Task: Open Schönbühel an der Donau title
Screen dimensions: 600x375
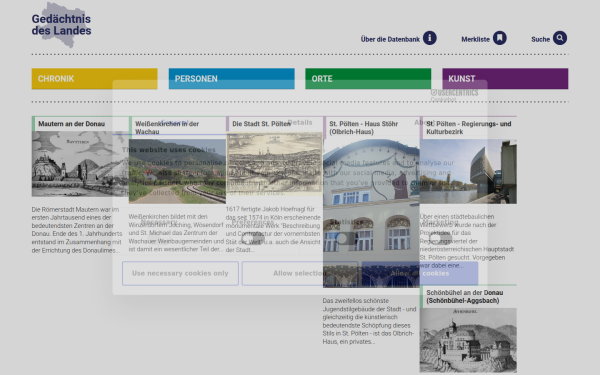Action: click(465, 297)
